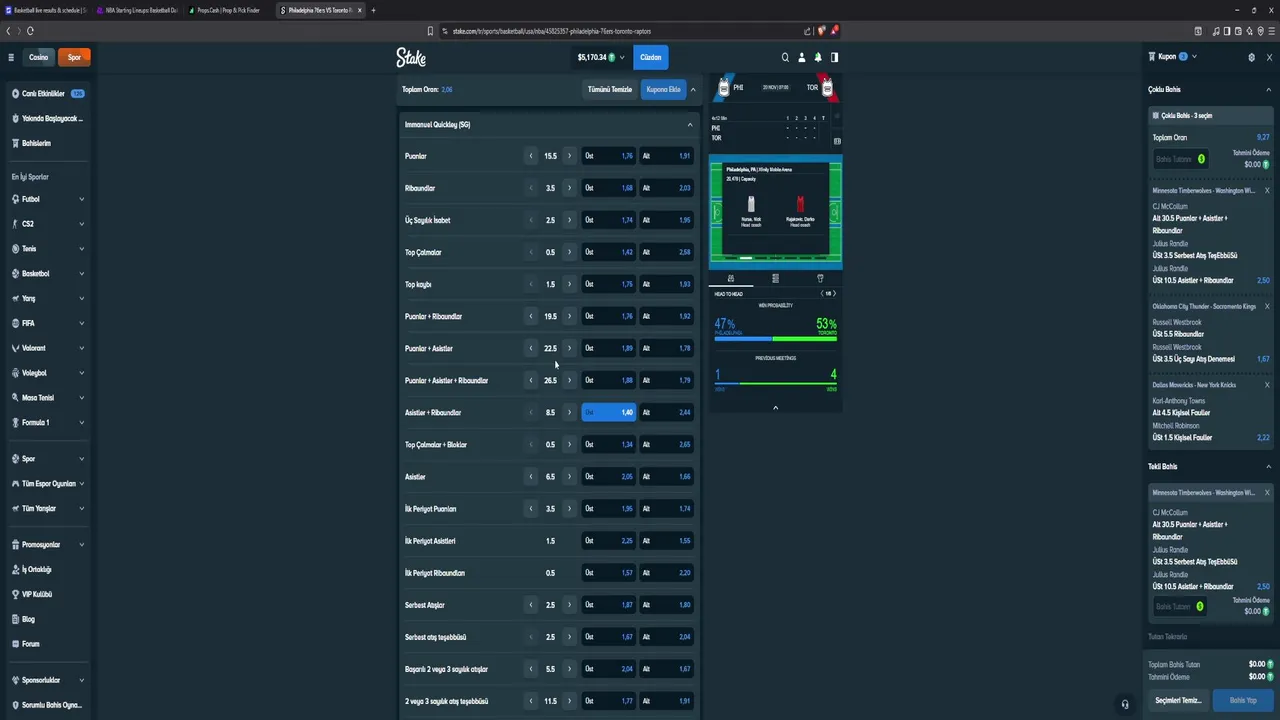The width and height of the screenshot is (1280, 720).
Task: Select the head-to-head stats tab icon
Action: [731, 278]
